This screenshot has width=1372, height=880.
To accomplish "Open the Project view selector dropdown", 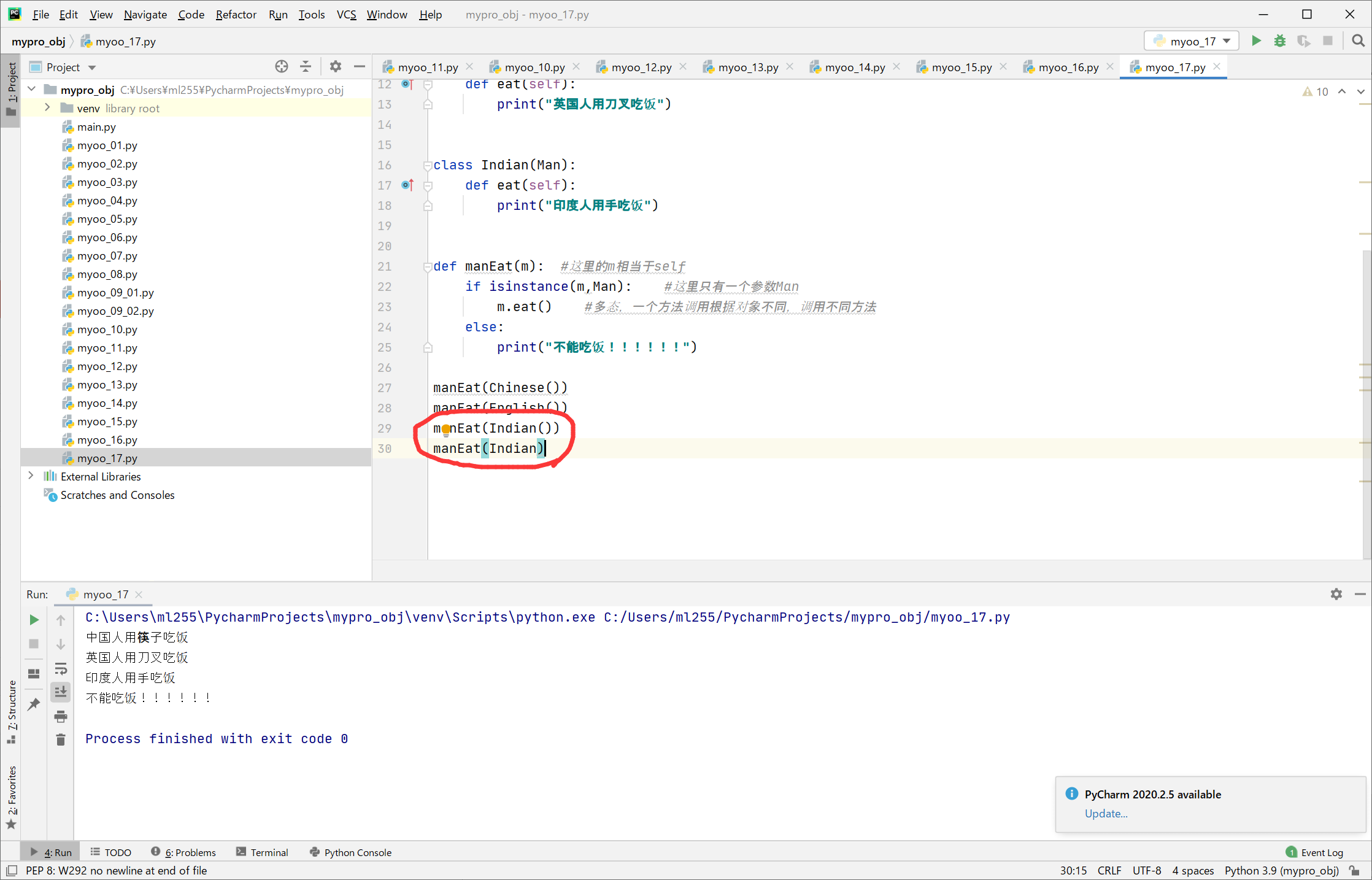I will click(63, 67).
